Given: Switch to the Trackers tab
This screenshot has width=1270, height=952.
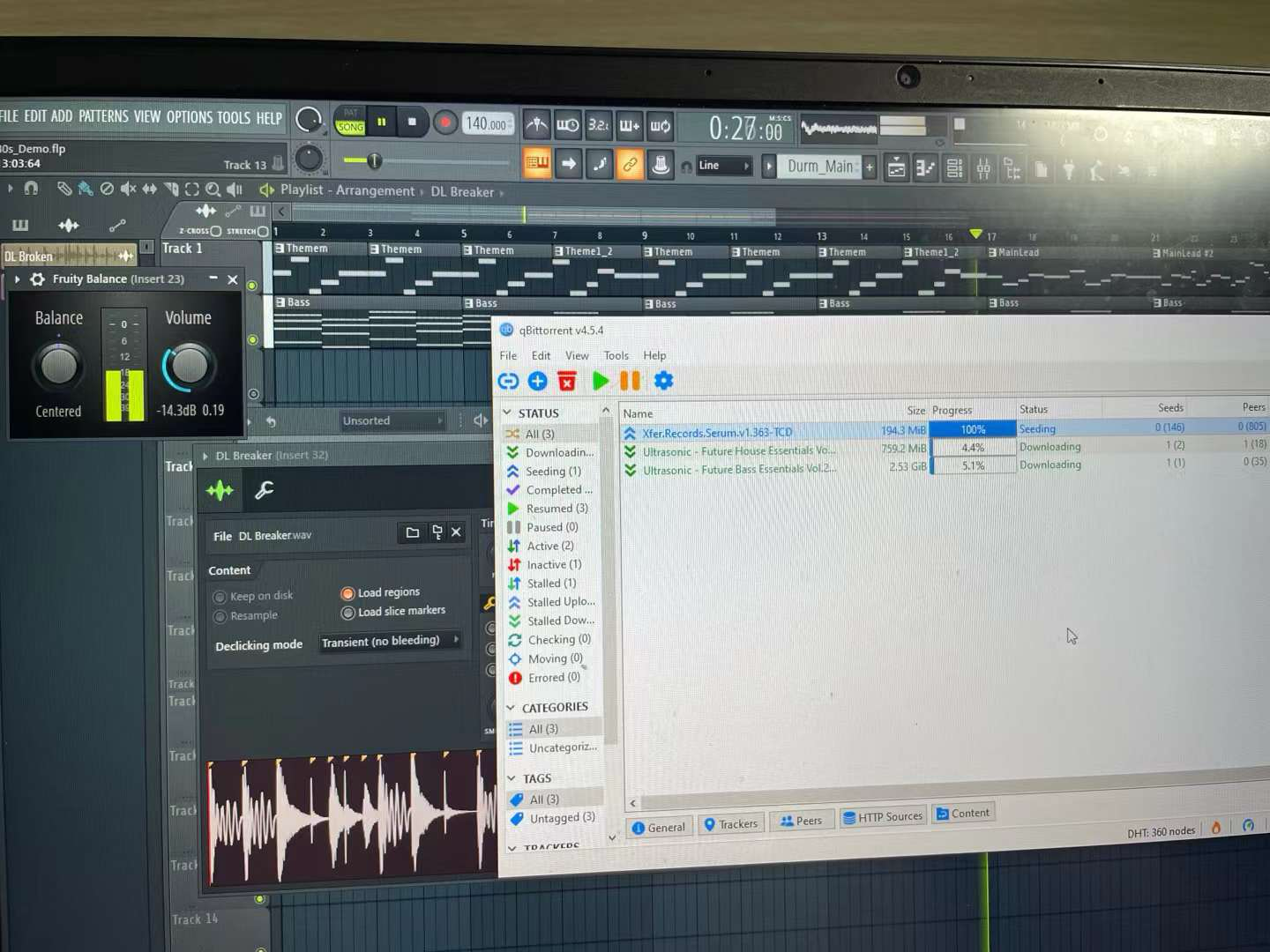Looking at the screenshot, I should 730,824.
